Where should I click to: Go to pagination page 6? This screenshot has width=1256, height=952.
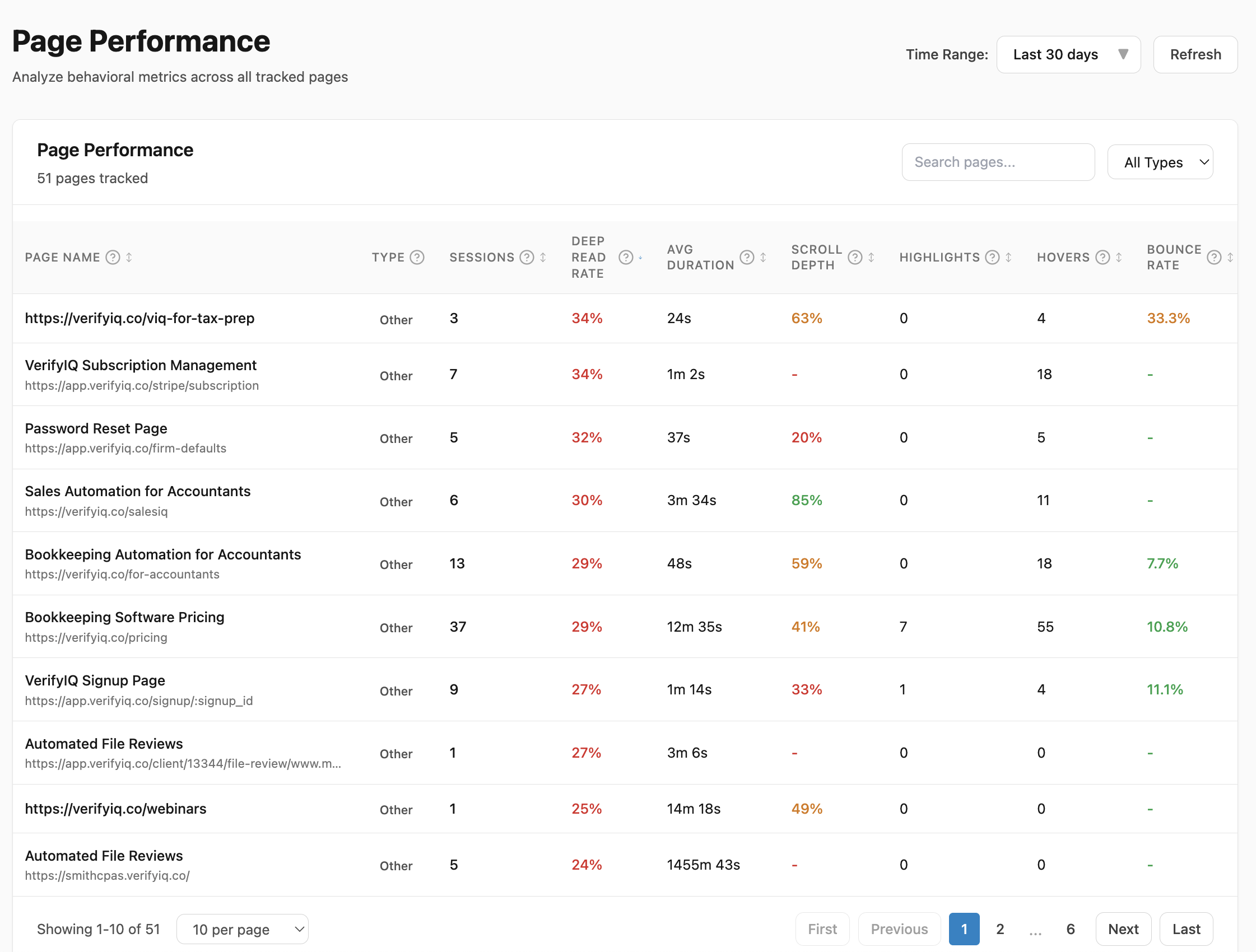pyautogui.click(x=1071, y=928)
